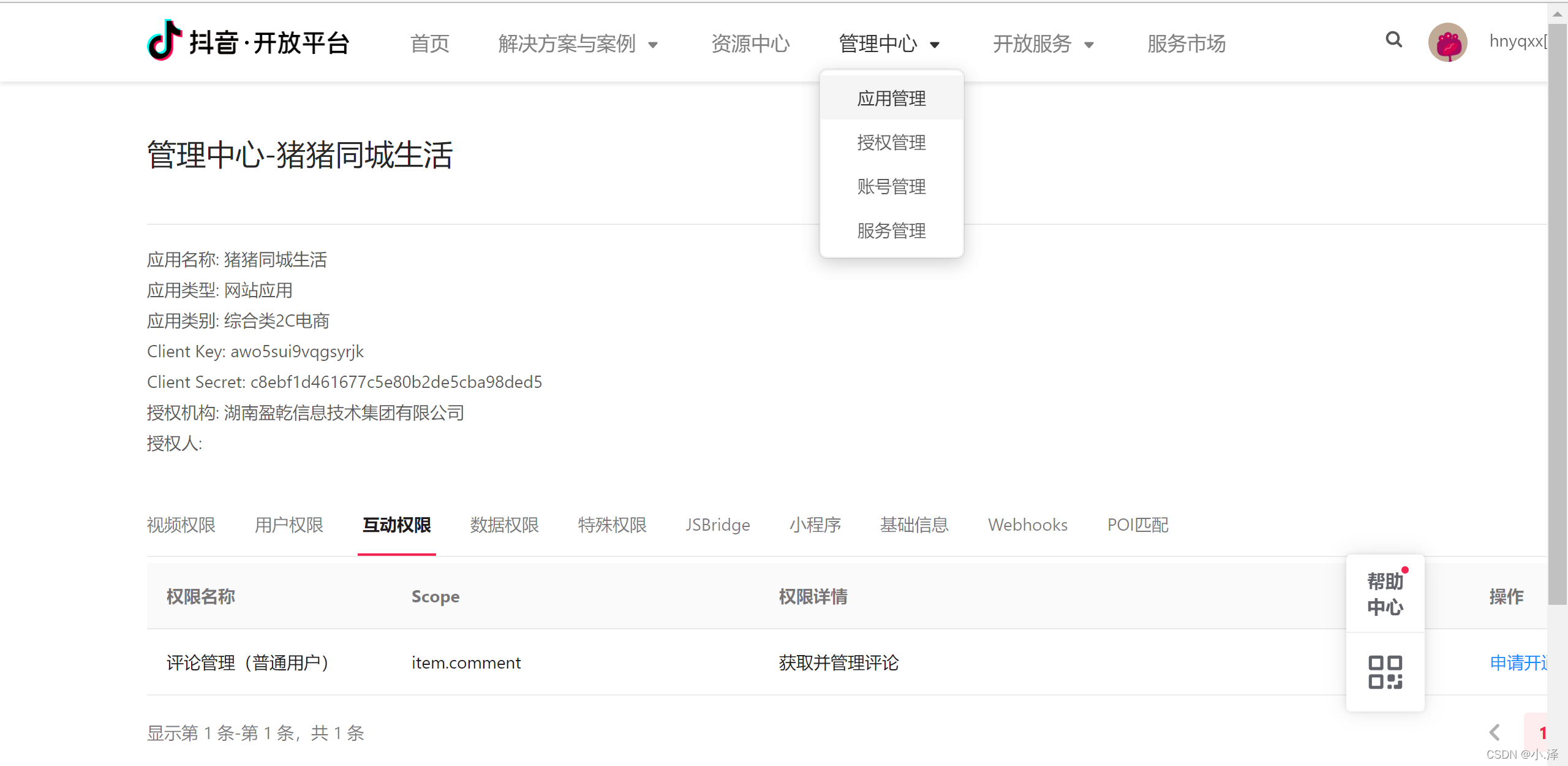Image resolution: width=1568 pixels, height=766 pixels.
Task: Click the user avatar picture
Action: [x=1447, y=42]
